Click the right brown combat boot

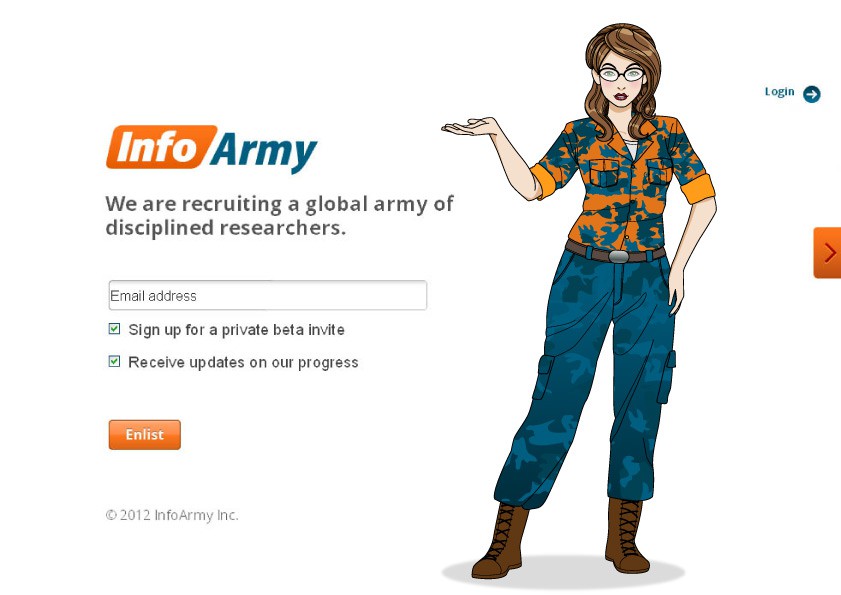[x=626, y=535]
